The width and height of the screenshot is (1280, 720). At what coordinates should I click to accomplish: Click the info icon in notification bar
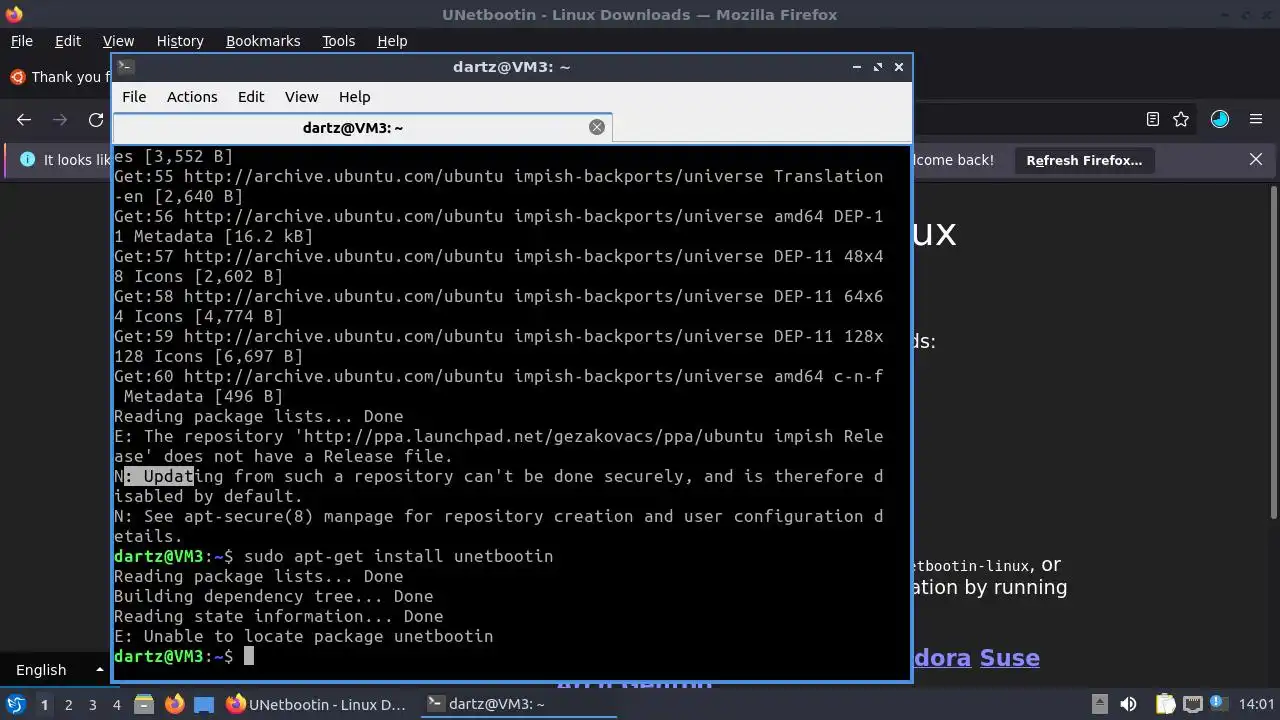(x=27, y=160)
